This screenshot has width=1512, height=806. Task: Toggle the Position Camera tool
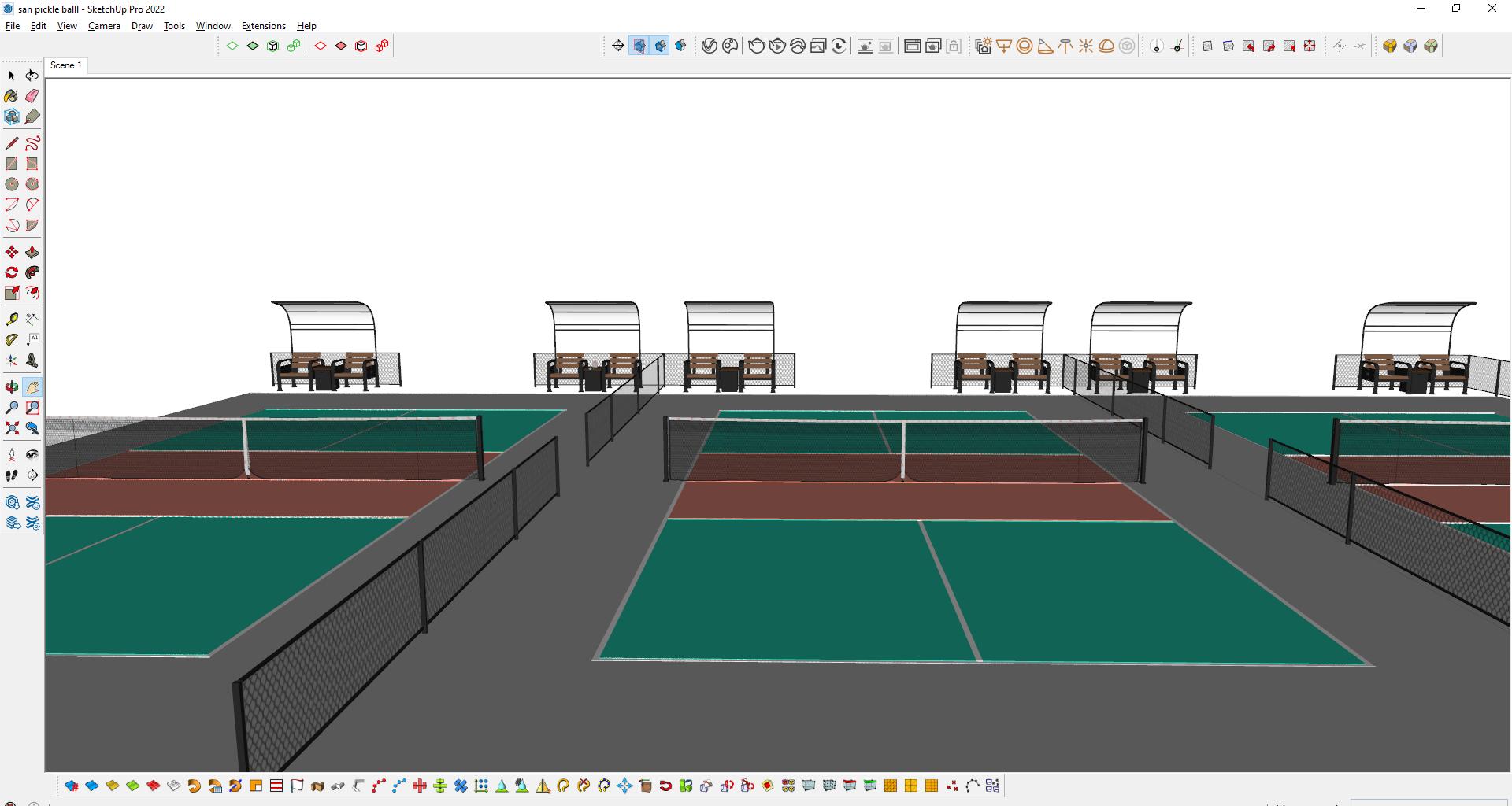tap(11, 455)
